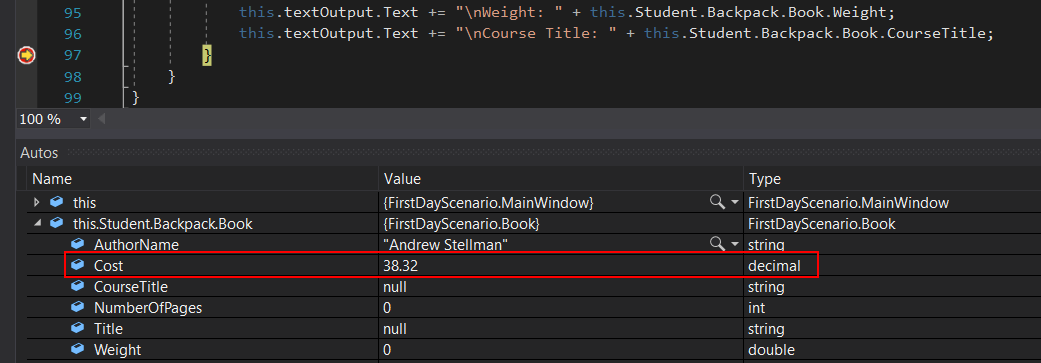Click the breakpoint marker on line 97
This screenshot has width=1041, height=363.
pyautogui.click(x=26, y=55)
